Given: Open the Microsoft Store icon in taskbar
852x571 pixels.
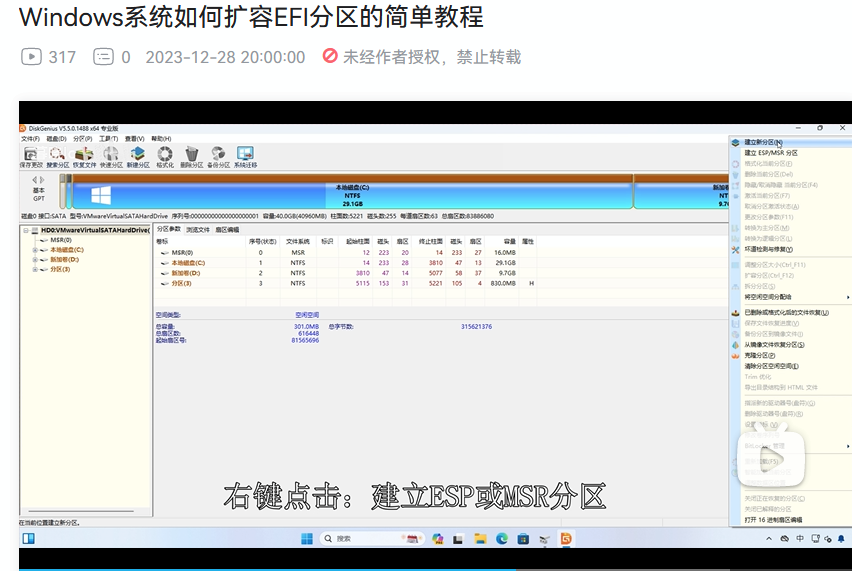Looking at the screenshot, I should pos(523,538).
